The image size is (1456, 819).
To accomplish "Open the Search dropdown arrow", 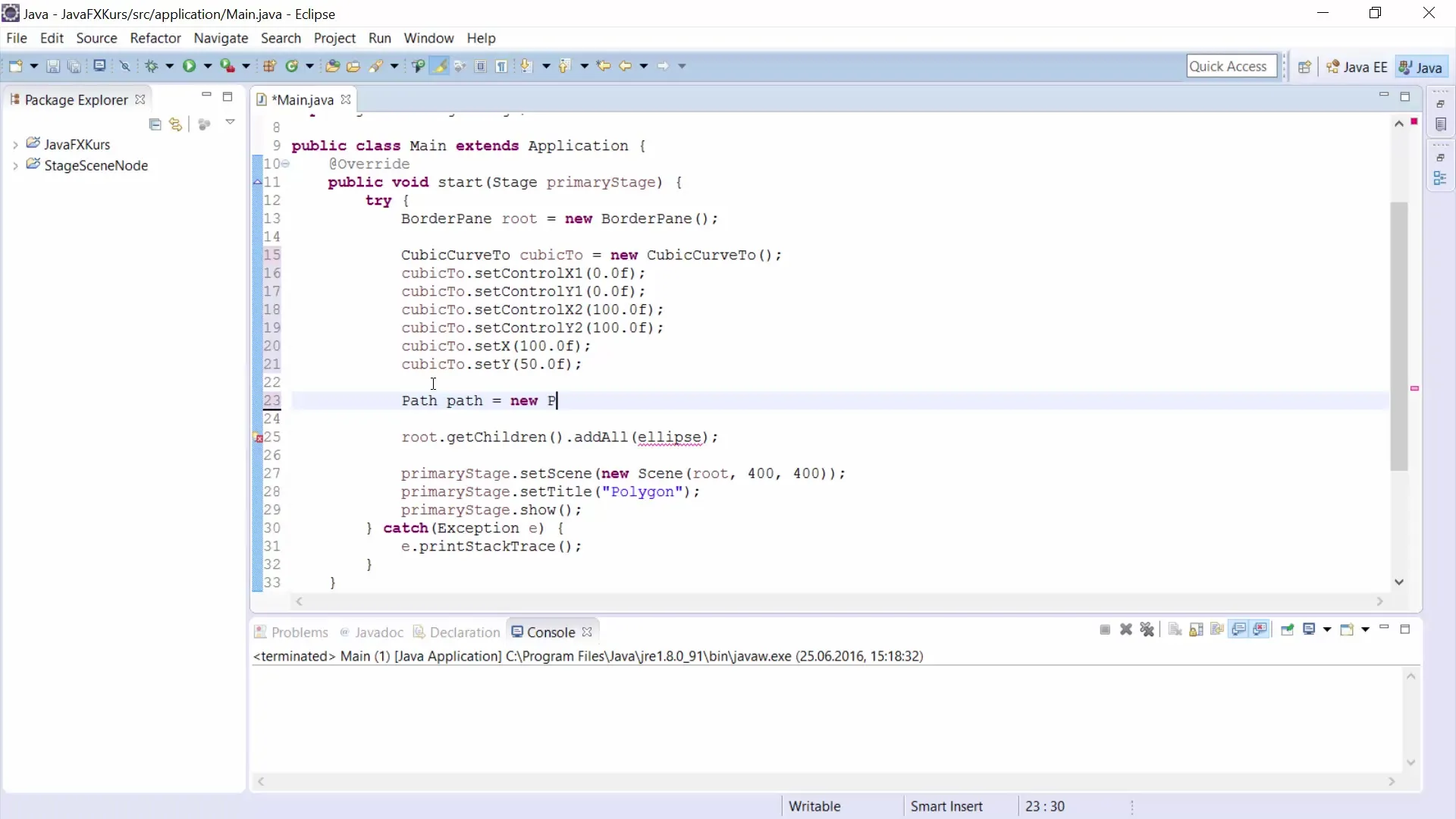I will 394,66.
